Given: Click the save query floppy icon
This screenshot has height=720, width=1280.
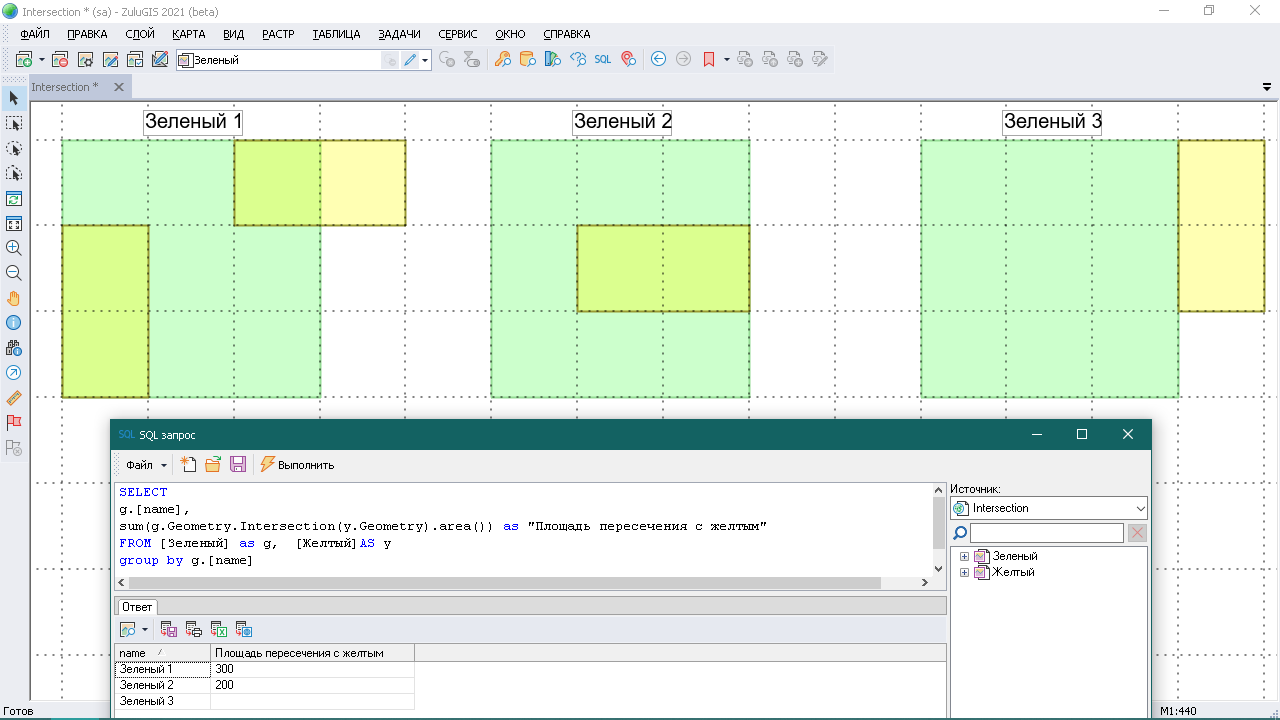Looking at the screenshot, I should pos(238,464).
